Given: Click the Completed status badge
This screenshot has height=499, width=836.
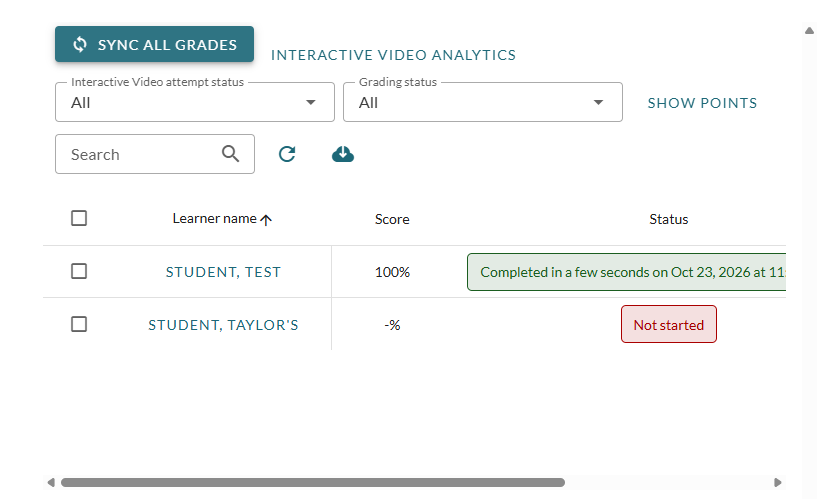Looking at the screenshot, I should 626,272.
